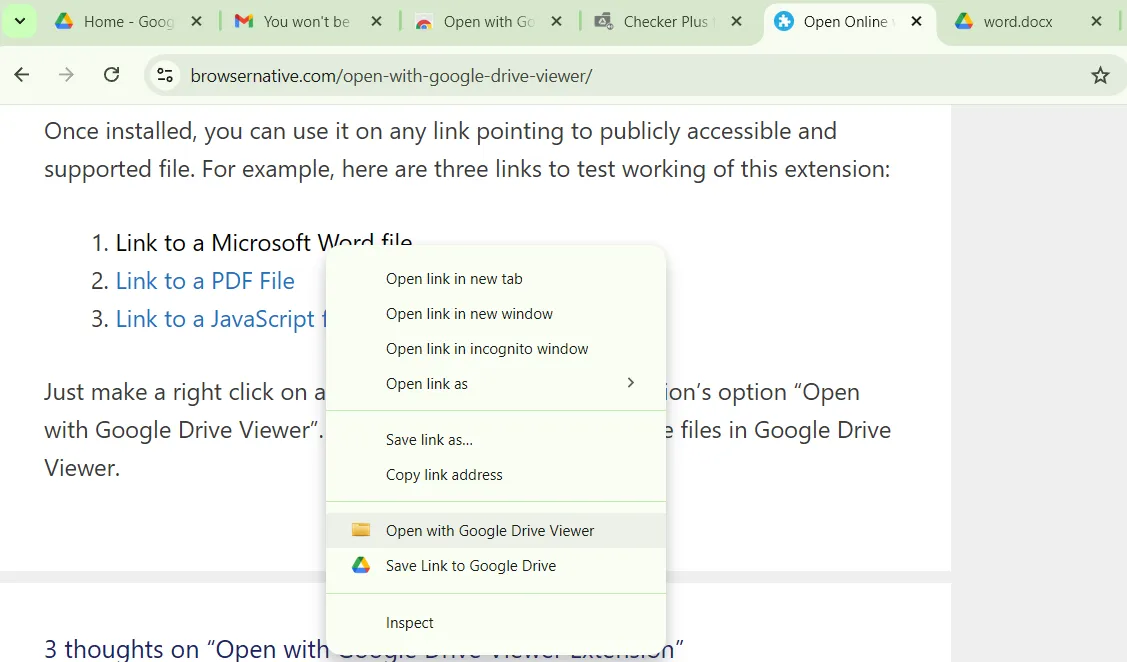Open 'Link to a PDF File'
Image resolution: width=1127 pixels, height=662 pixels.
pyautogui.click(x=205, y=281)
